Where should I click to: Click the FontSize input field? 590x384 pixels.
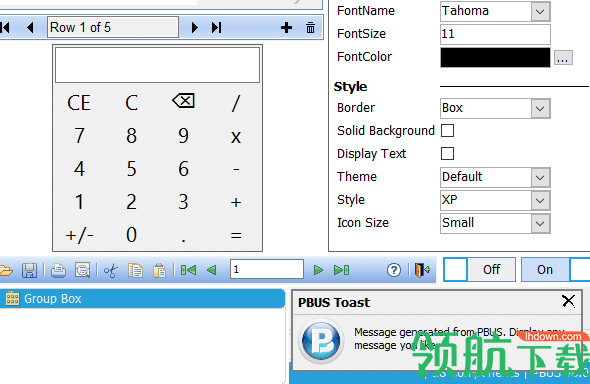coord(495,34)
